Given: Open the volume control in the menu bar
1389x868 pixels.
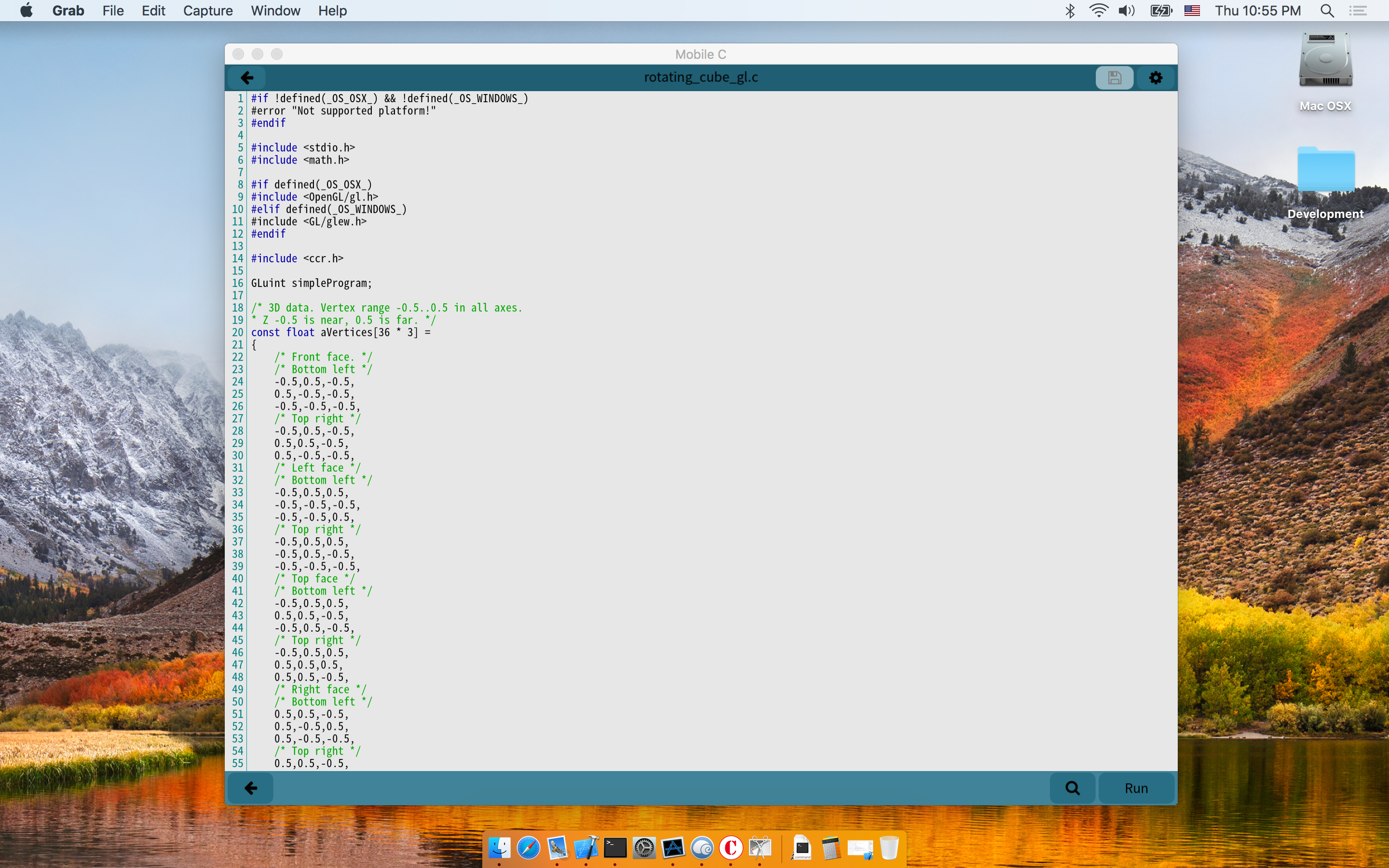Looking at the screenshot, I should pyautogui.click(x=1126, y=10).
